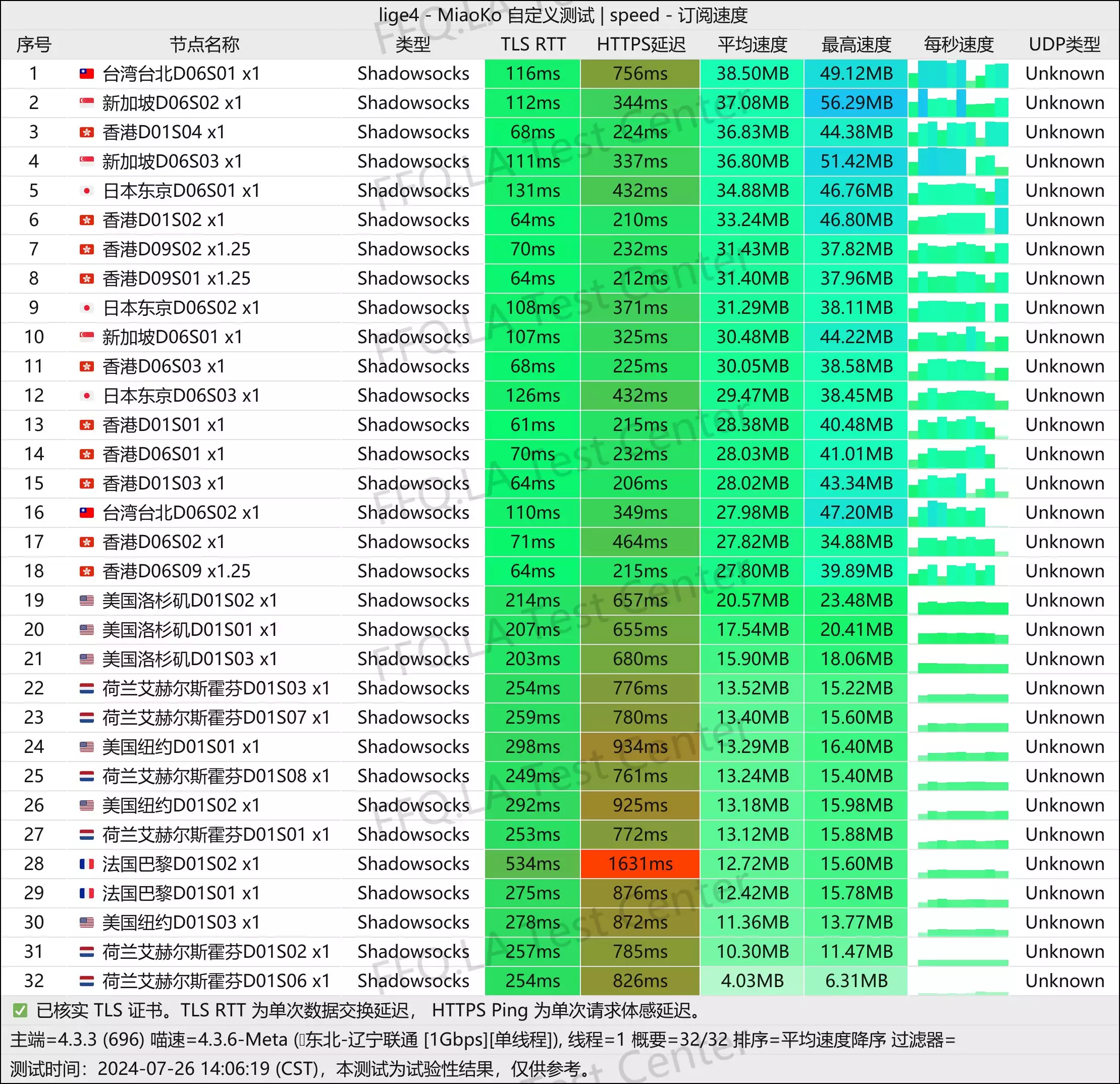
Task: Click Hong Kong flag beside 香港D01S04
Action: click(86, 133)
